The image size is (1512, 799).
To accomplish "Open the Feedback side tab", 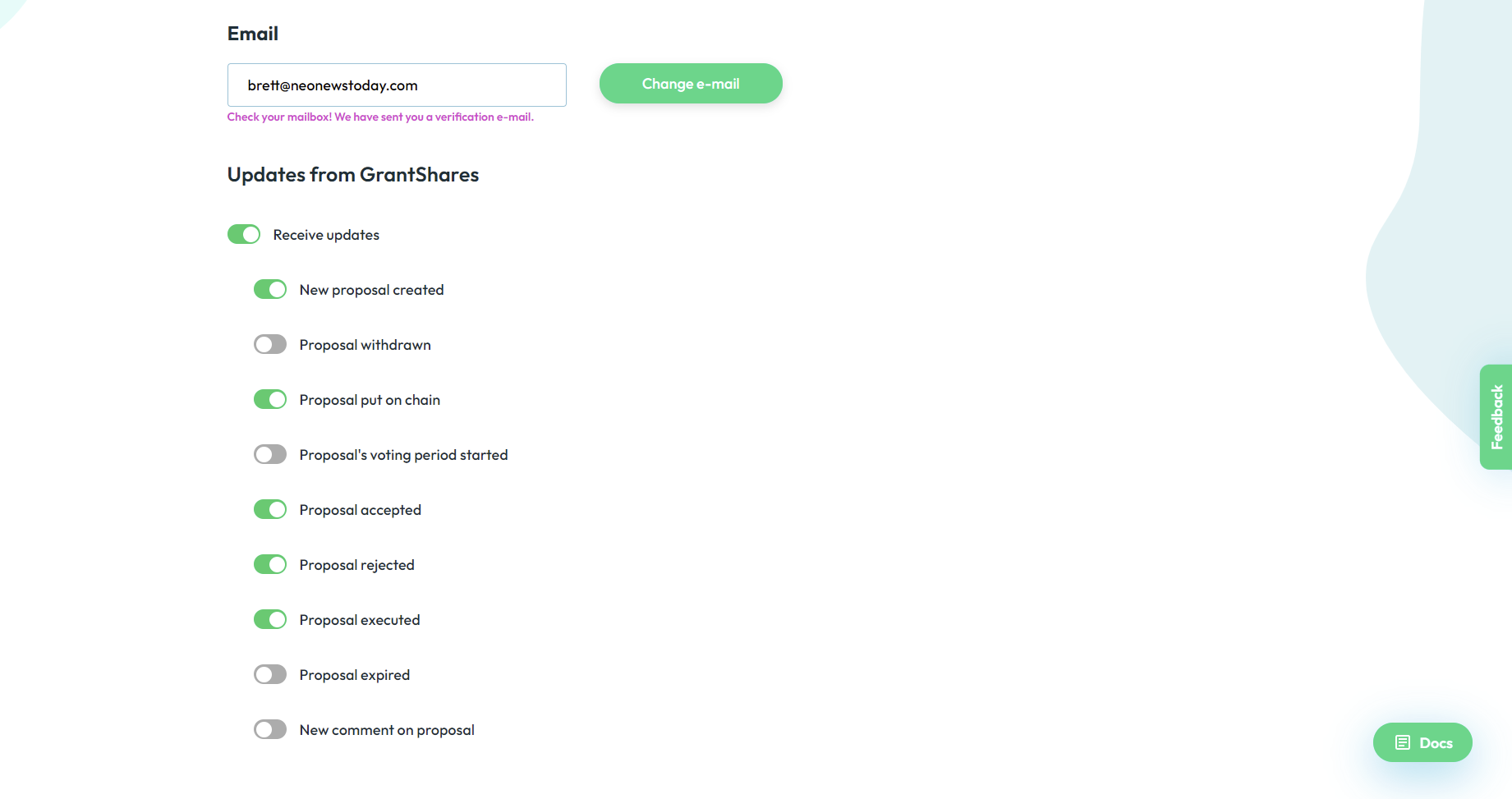I will pyautogui.click(x=1496, y=417).
